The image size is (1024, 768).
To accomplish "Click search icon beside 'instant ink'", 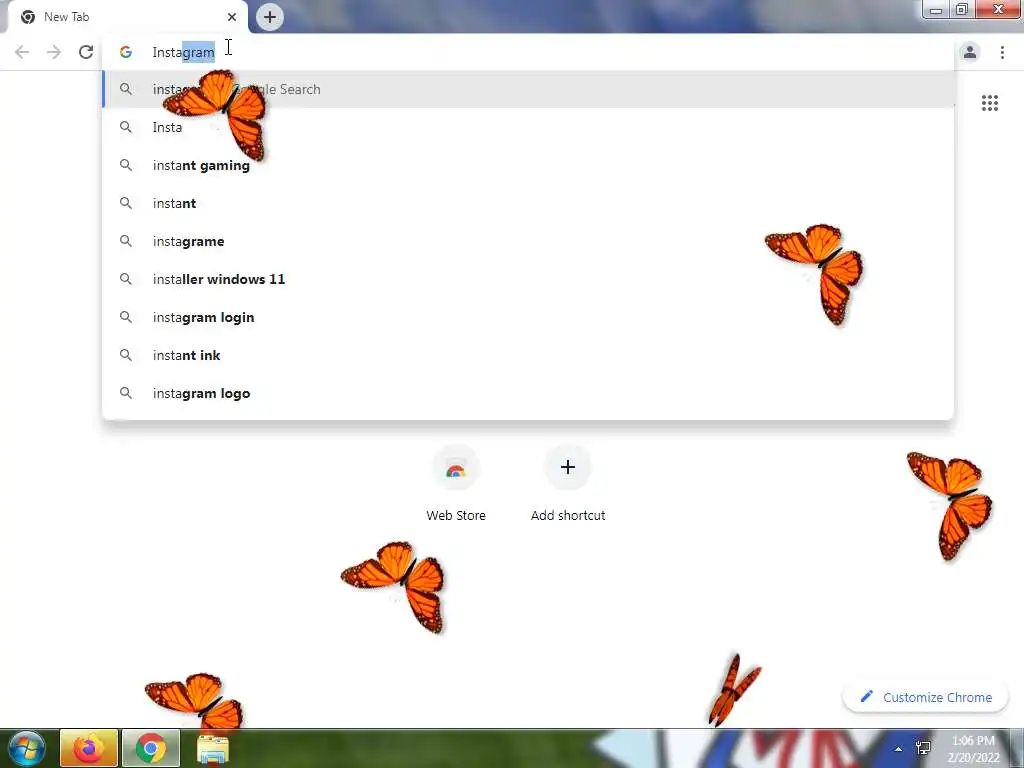I will (126, 355).
